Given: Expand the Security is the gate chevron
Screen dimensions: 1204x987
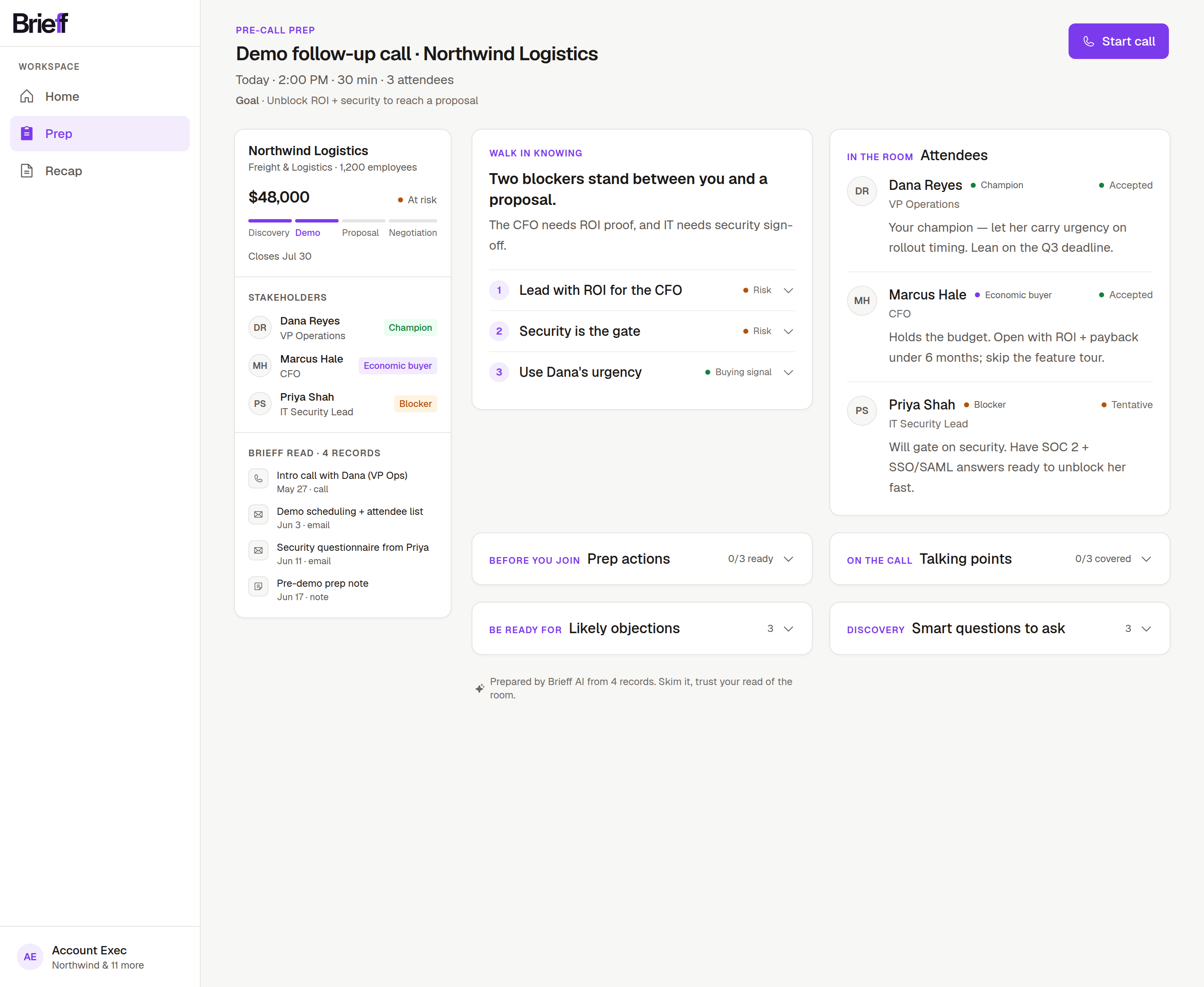Looking at the screenshot, I should click(788, 331).
